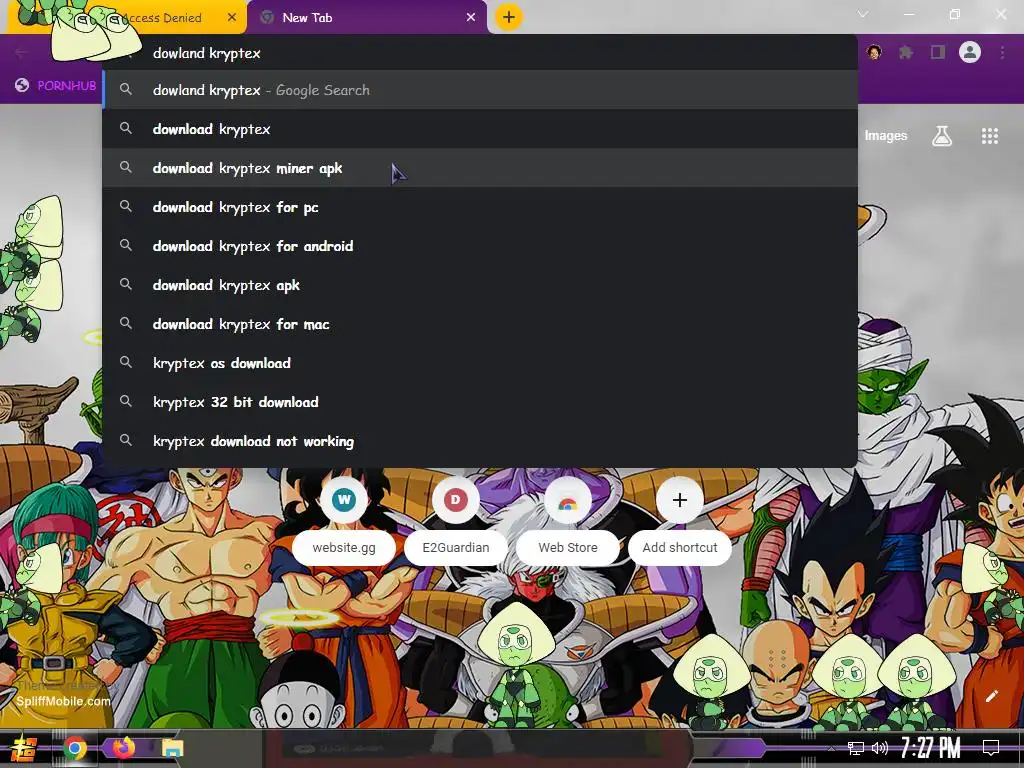Close the New Tab tab

tap(471, 18)
